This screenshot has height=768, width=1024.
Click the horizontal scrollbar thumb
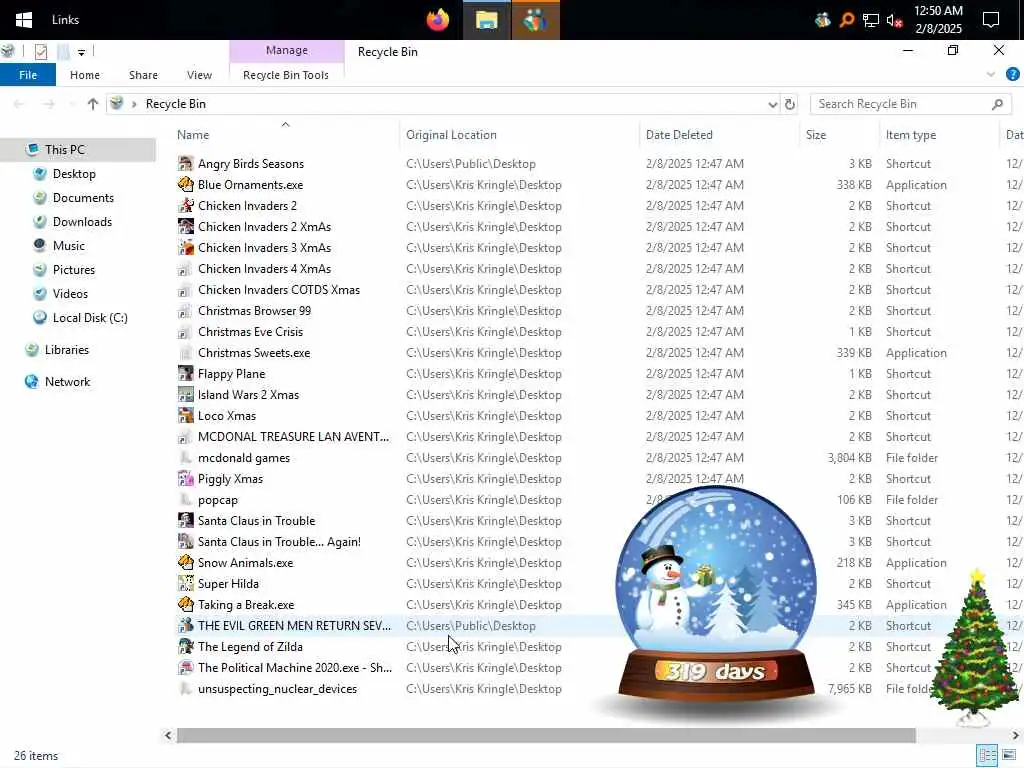[x=546, y=735]
